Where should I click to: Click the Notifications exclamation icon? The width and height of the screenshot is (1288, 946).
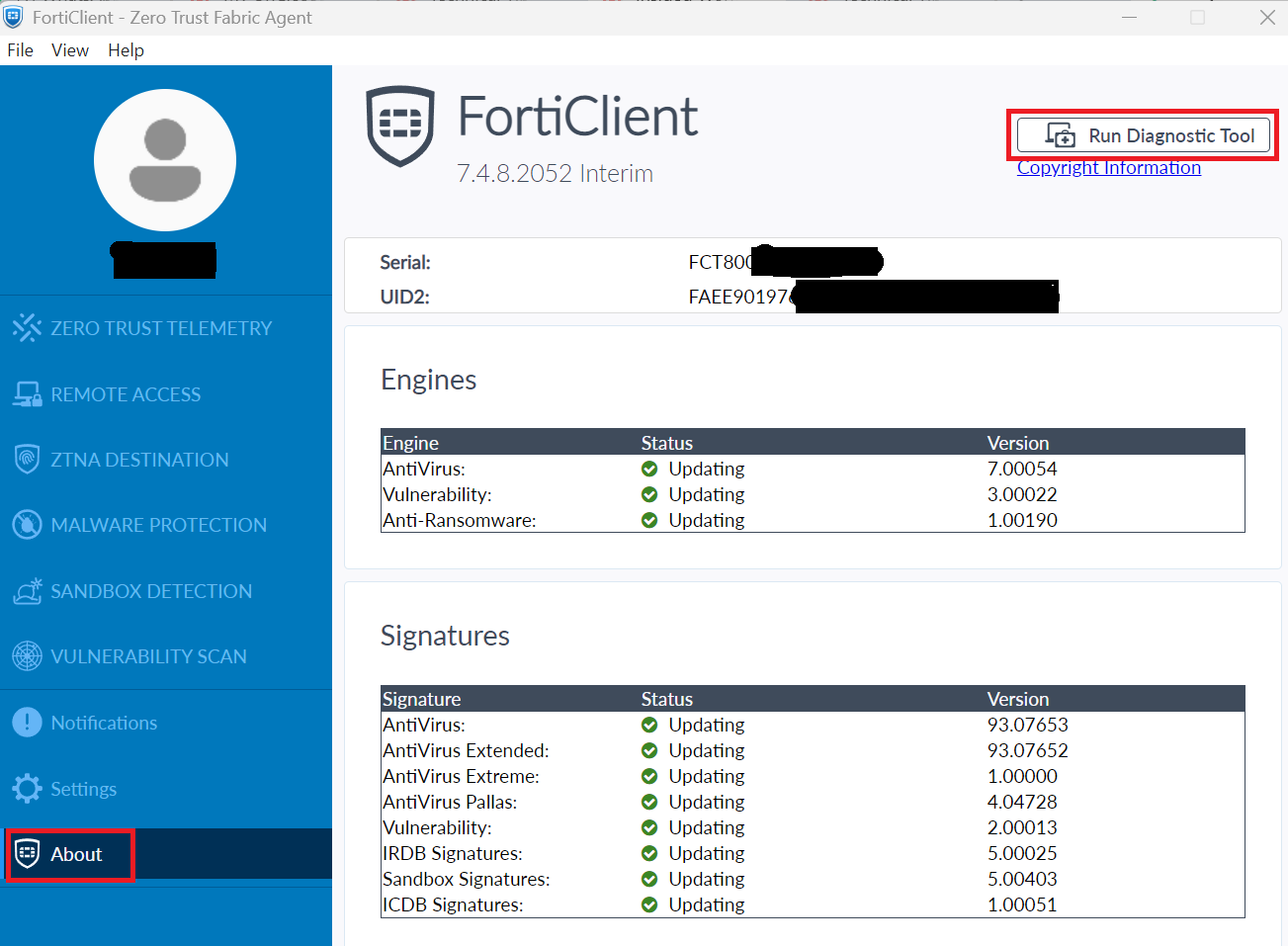click(x=27, y=723)
